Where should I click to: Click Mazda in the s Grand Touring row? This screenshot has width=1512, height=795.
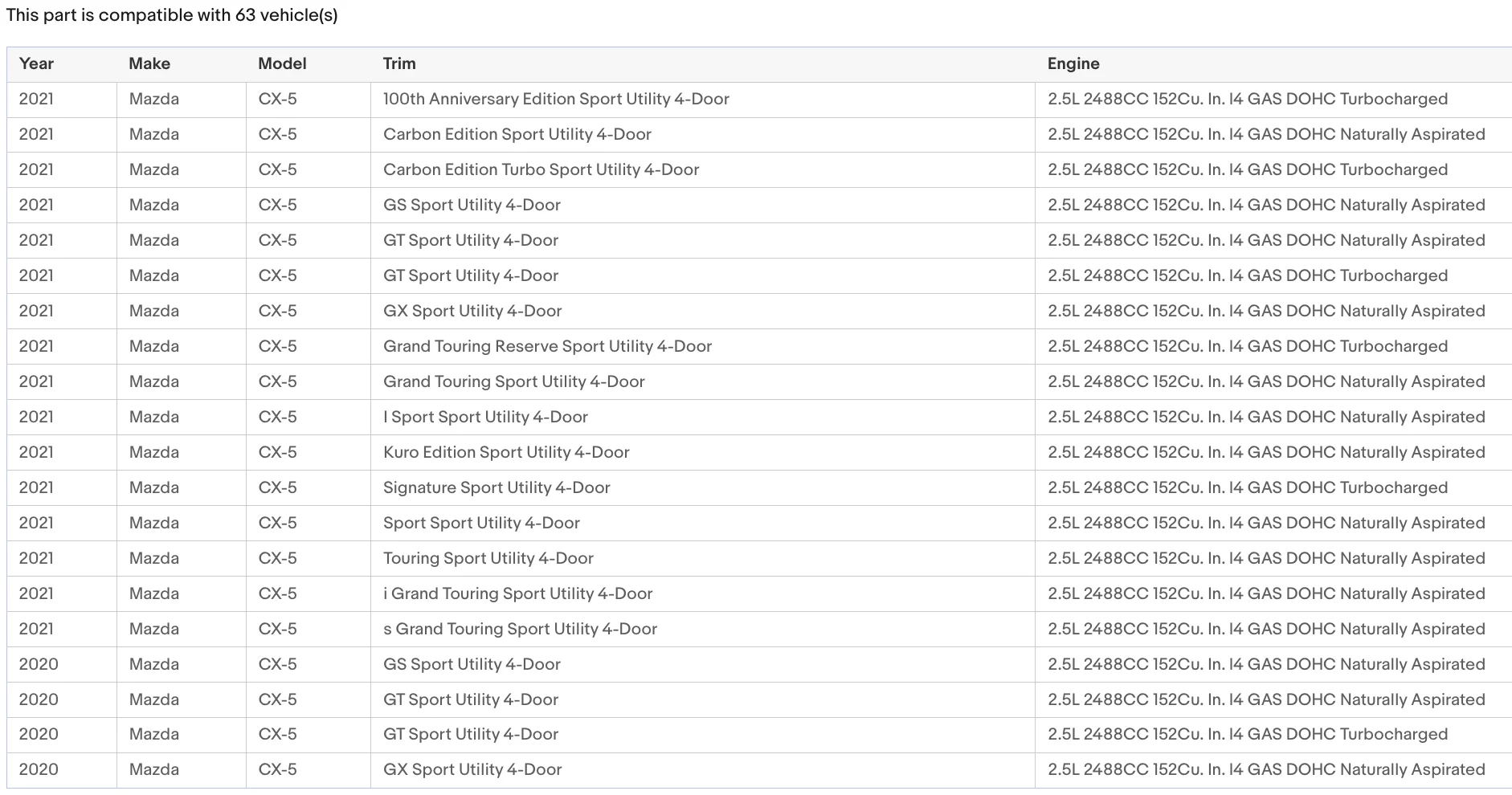pyautogui.click(x=154, y=629)
